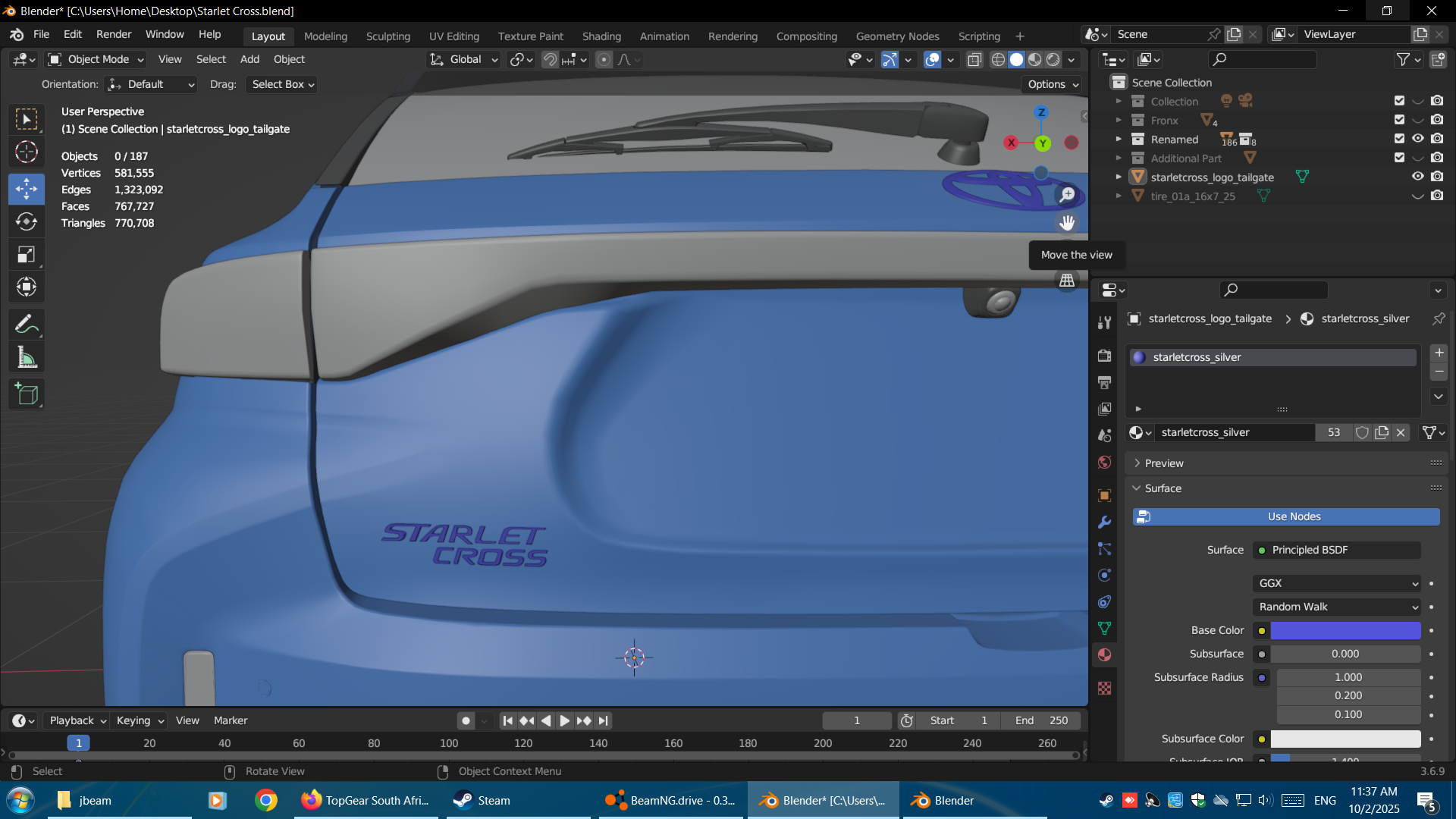Click the Add Cube tool

(27, 394)
